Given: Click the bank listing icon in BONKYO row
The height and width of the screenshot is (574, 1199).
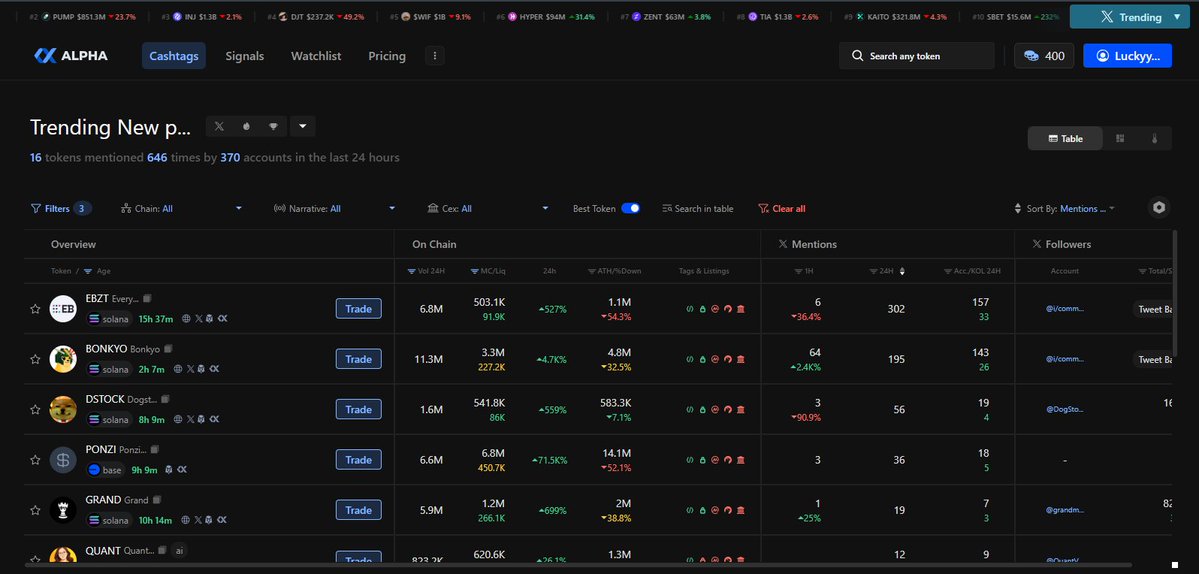Looking at the screenshot, I should pos(740,359).
